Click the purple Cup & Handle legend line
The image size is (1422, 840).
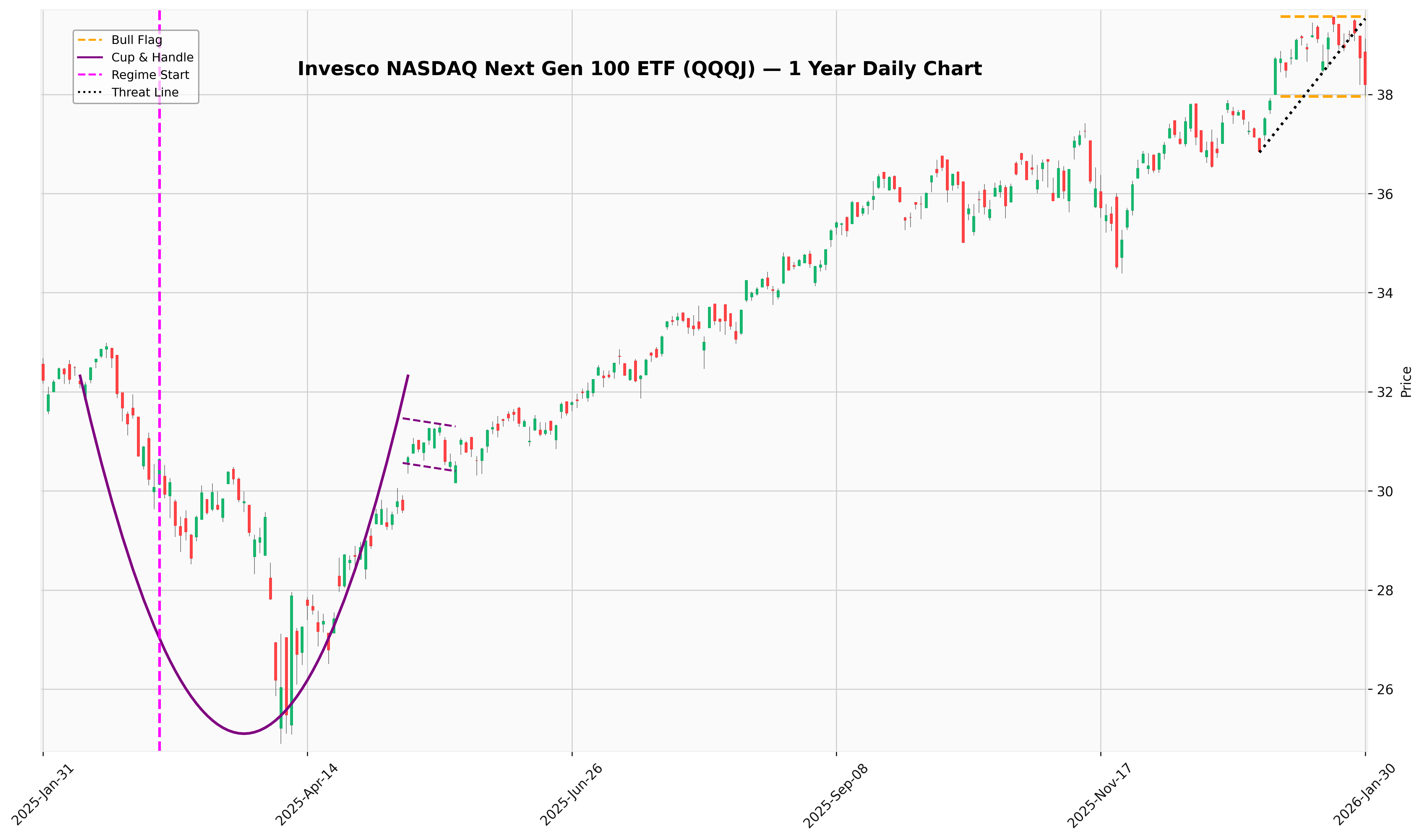(90, 58)
